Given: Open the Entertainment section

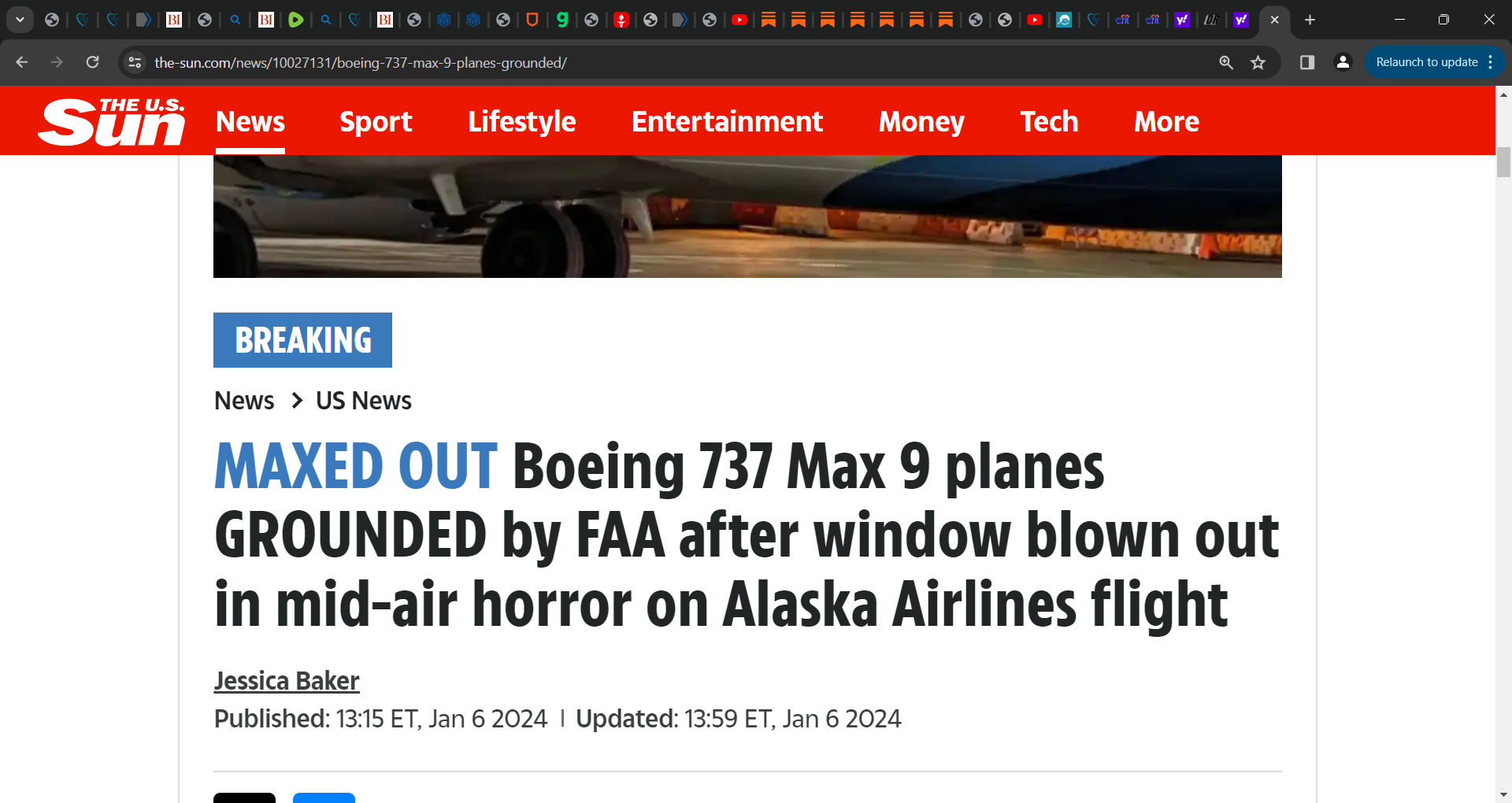Looking at the screenshot, I should click(x=727, y=121).
